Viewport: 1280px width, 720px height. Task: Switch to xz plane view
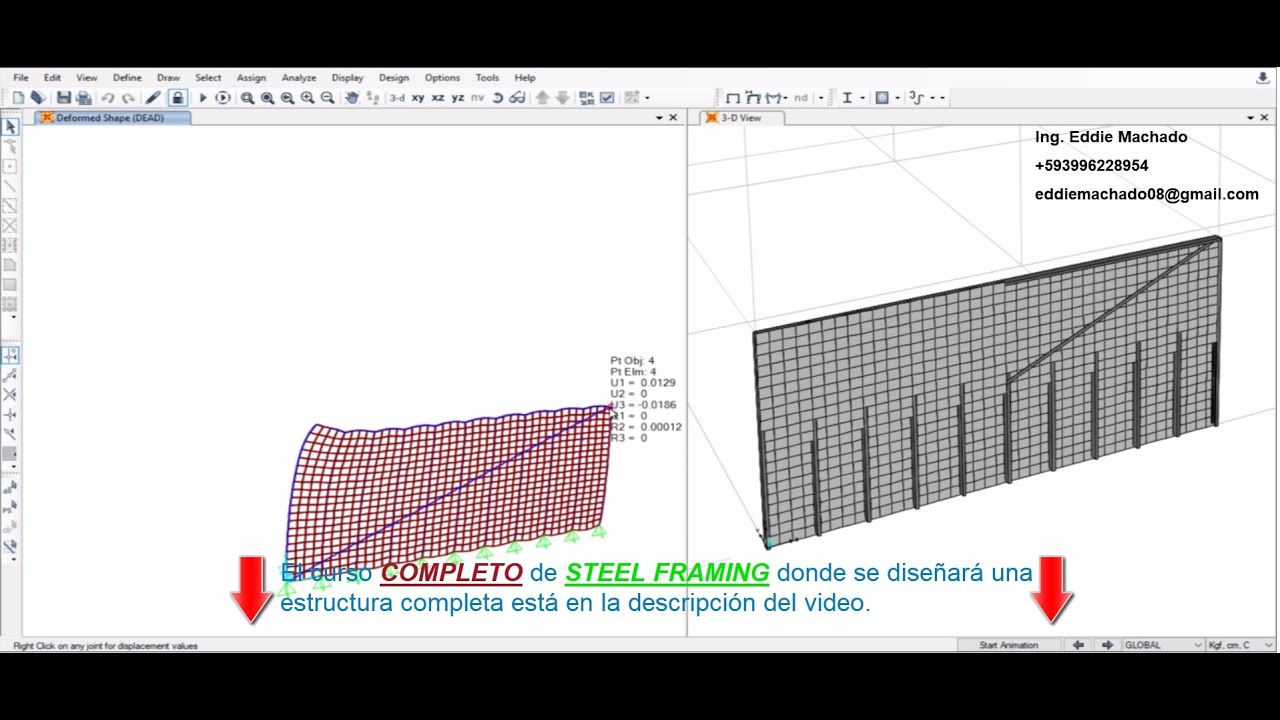tap(438, 98)
